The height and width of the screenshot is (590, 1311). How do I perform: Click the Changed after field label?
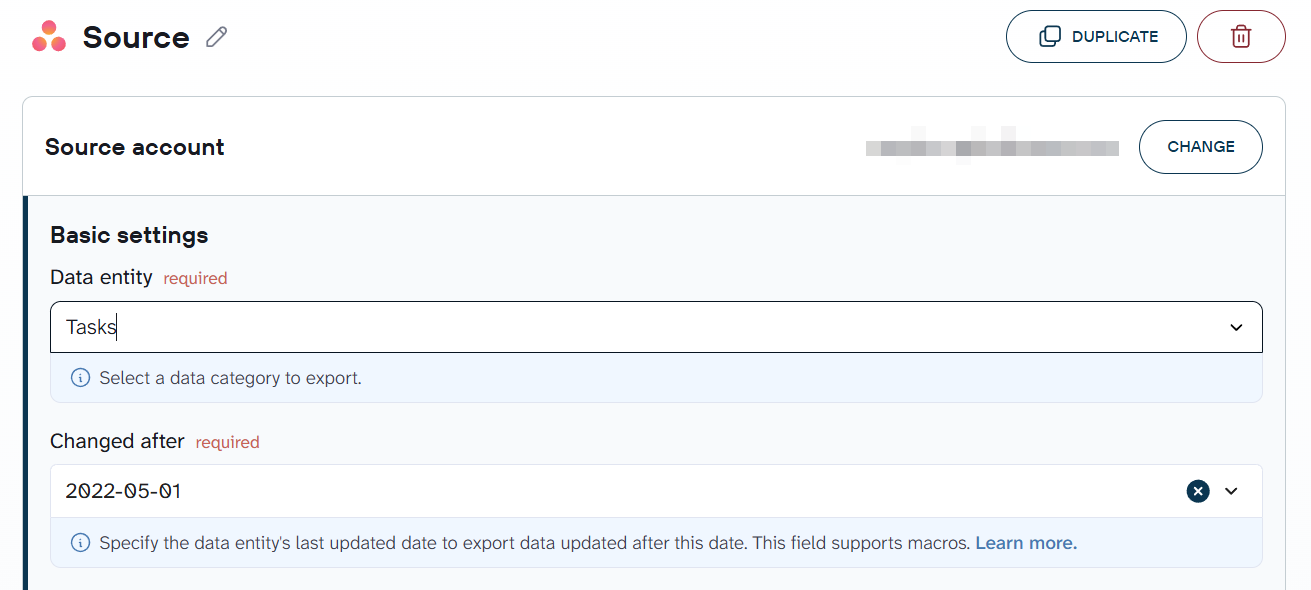click(117, 441)
